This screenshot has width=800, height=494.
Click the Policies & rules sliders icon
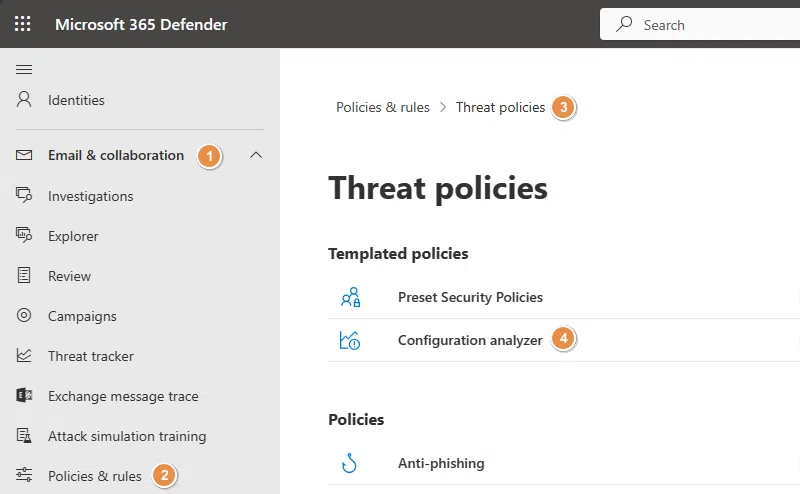pyautogui.click(x=24, y=475)
